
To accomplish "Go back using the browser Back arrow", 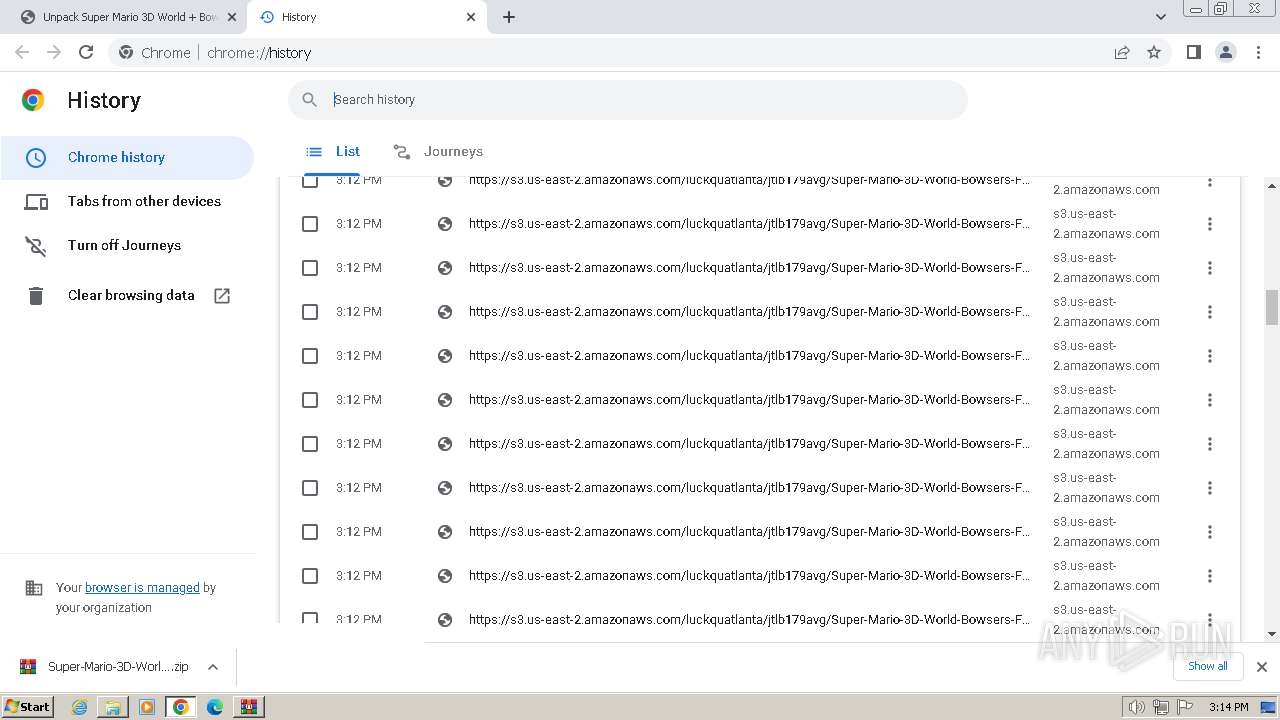I will coord(22,53).
